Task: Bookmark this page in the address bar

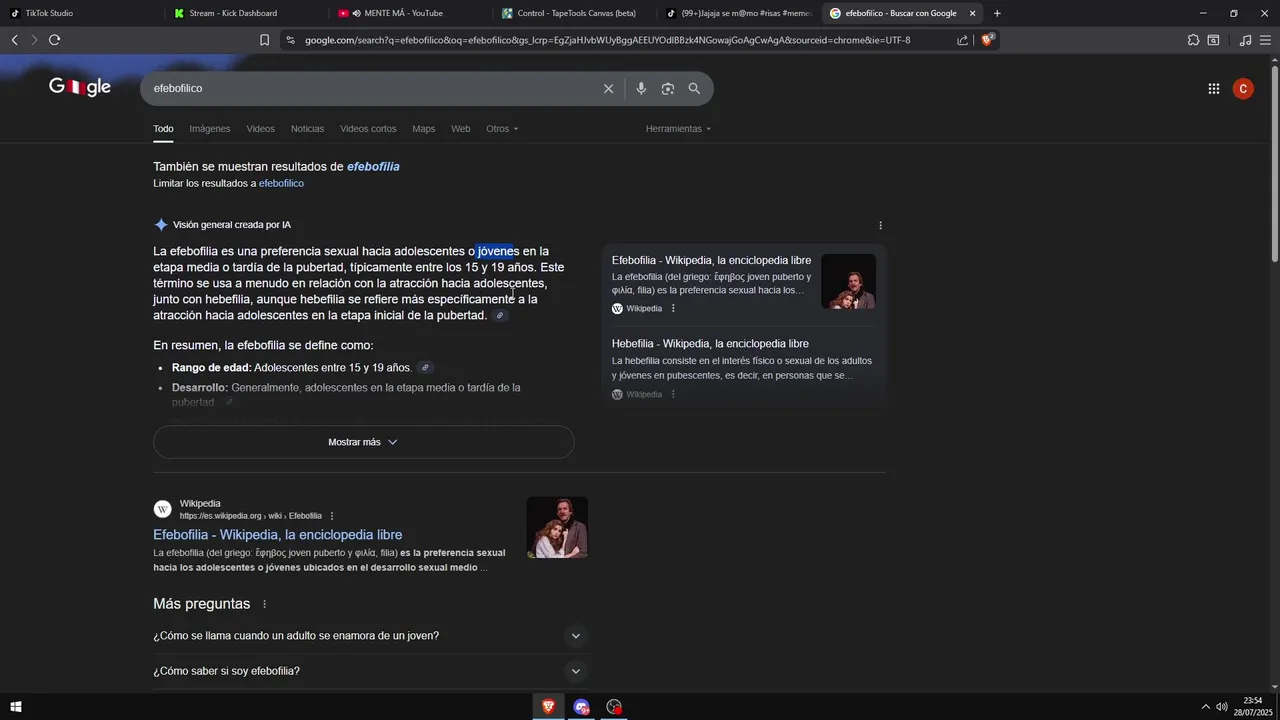Action: pos(264,40)
